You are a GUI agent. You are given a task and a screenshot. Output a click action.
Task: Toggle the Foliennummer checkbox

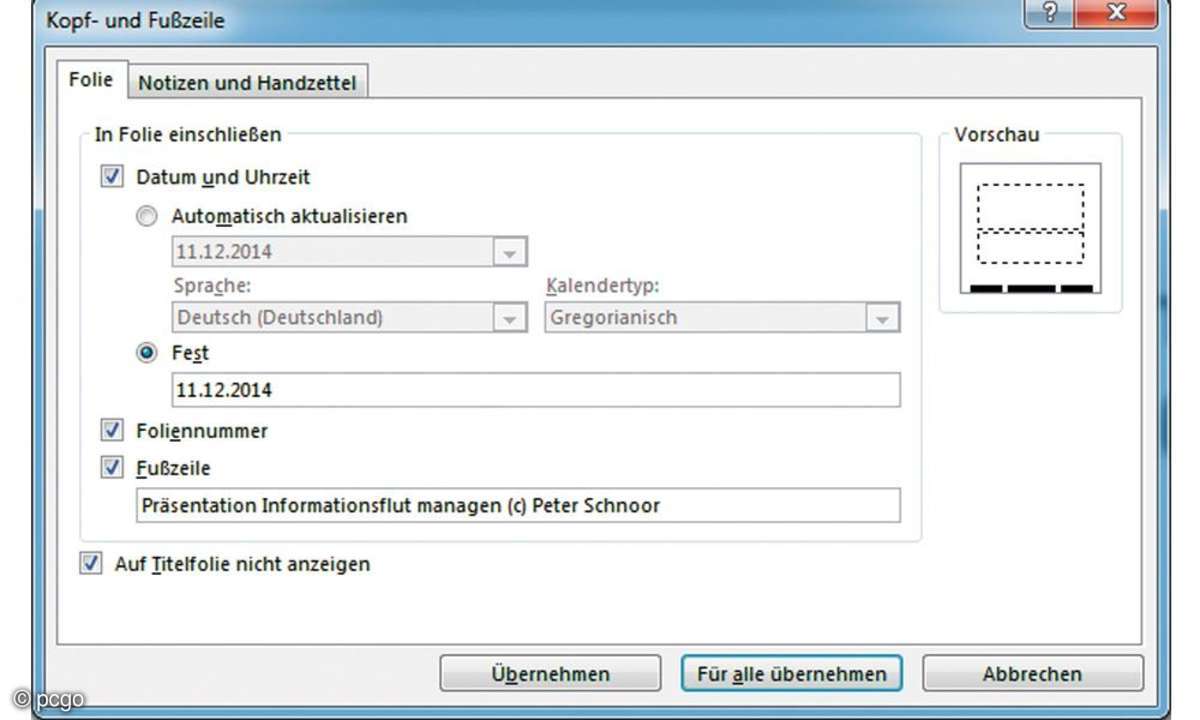click(111, 431)
